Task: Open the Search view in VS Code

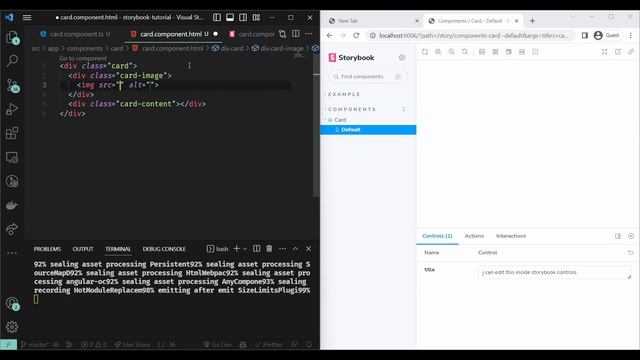Action: pyautogui.click(x=12, y=61)
